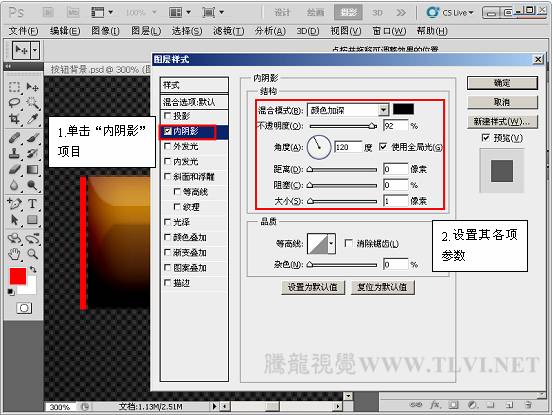This screenshot has width=553, height=415.
Task: Enable the 消除锯齿 anti-alias checkbox
Action: coord(348,243)
